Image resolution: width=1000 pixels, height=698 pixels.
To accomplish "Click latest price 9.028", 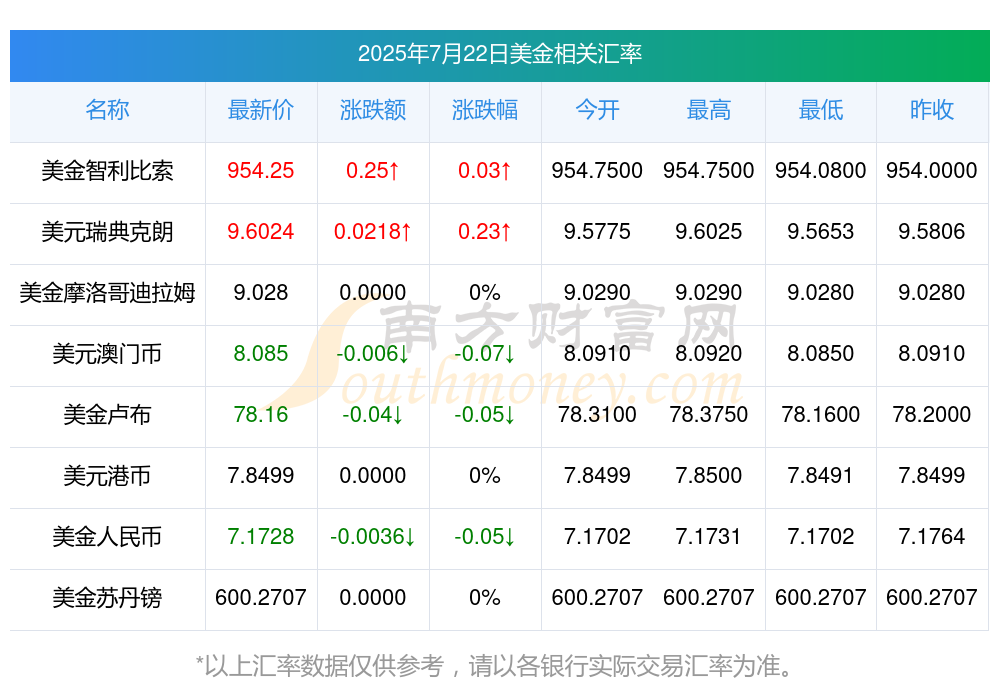I will click(261, 293).
